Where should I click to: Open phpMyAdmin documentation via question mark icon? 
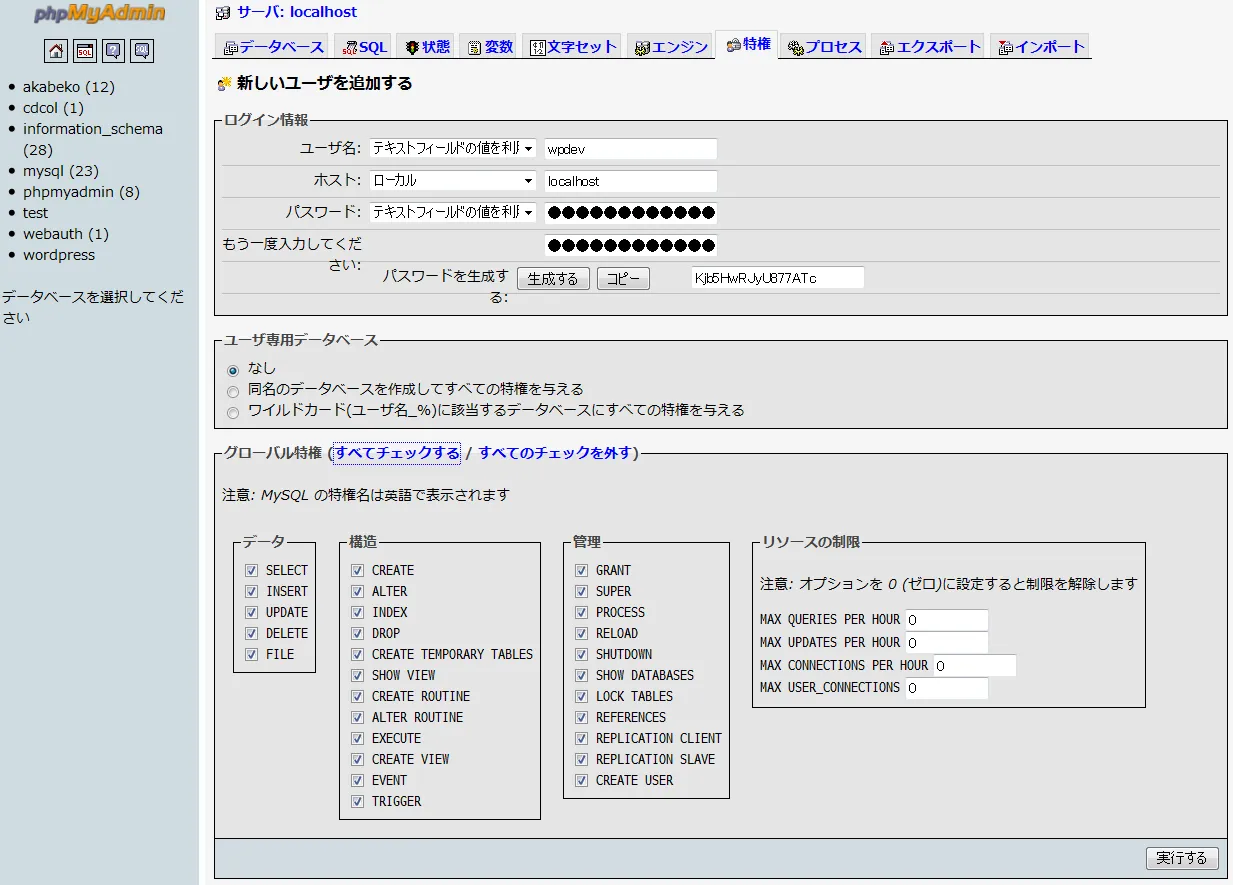[111, 50]
